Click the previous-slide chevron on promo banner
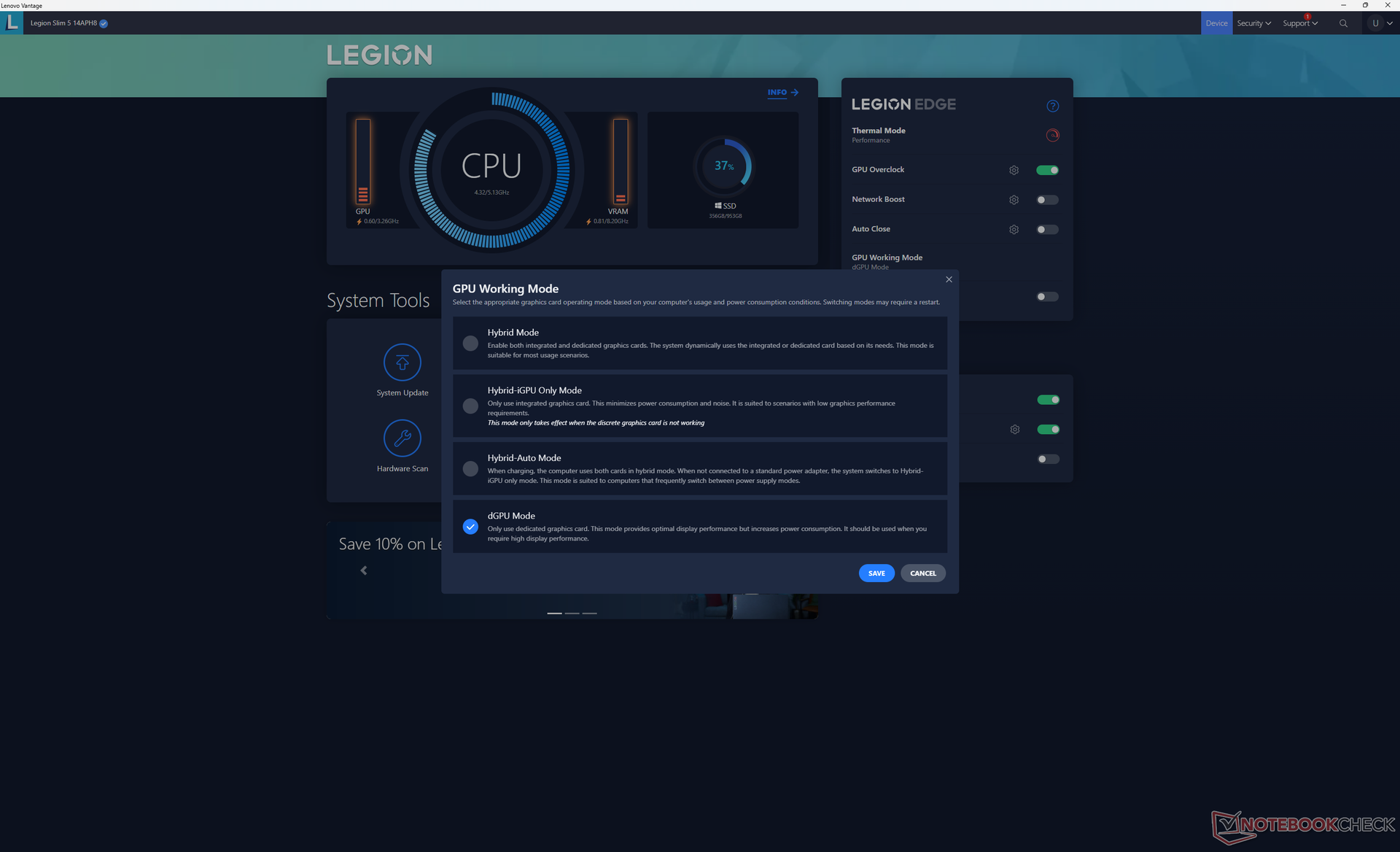 [364, 570]
